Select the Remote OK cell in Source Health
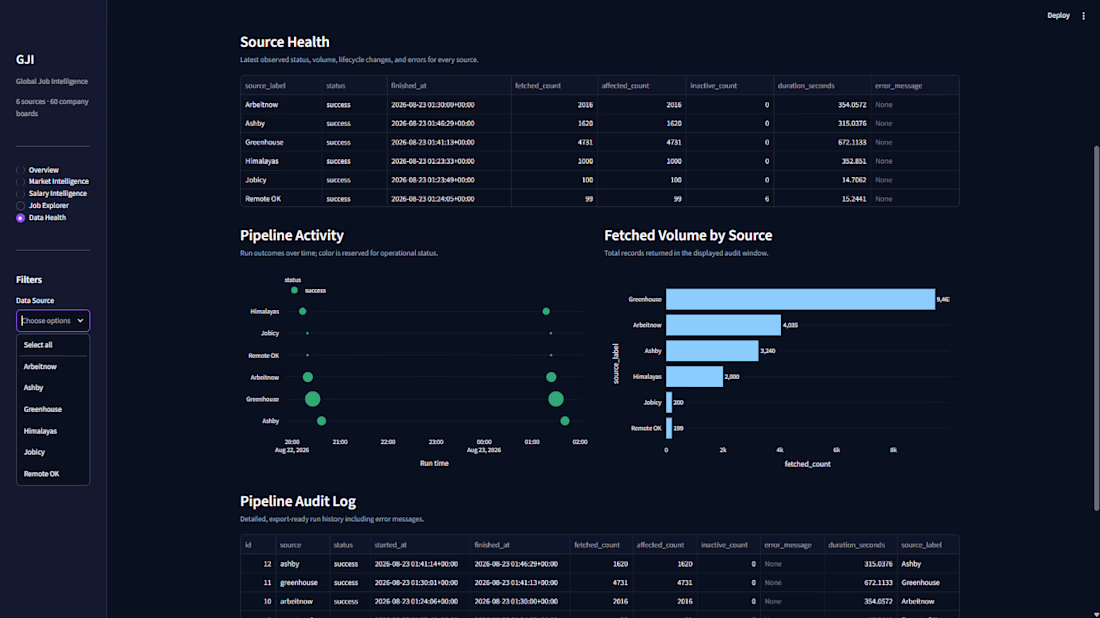Screen dimensions: 1100x618 pyautogui.click(x=281, y=199)
